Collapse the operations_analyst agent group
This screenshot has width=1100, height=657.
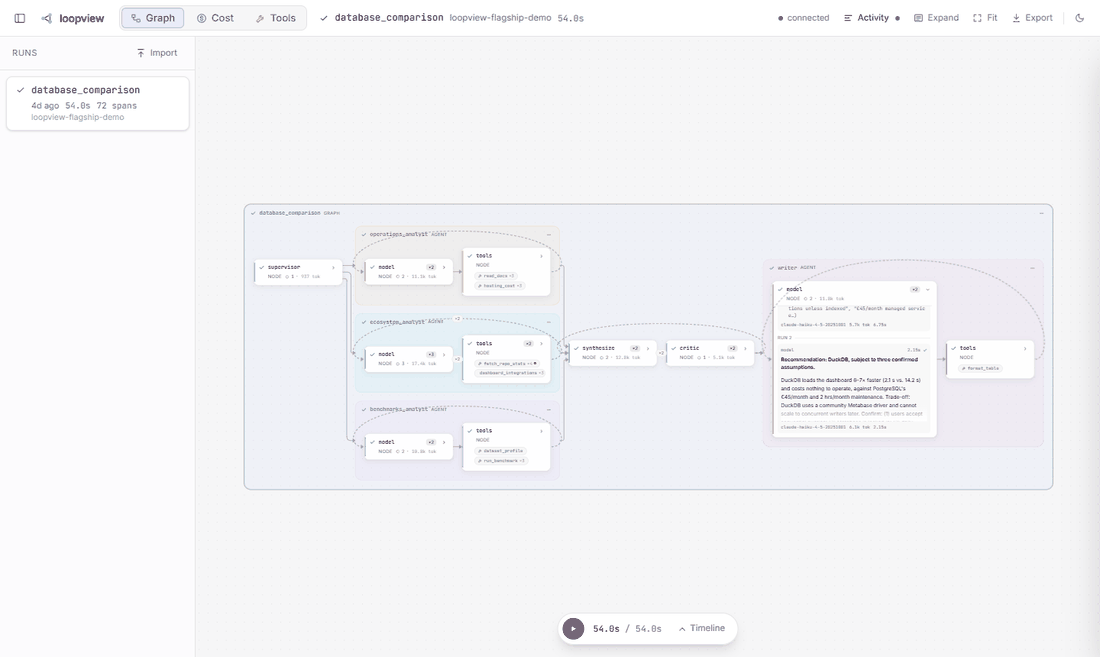pyautogui.click(x=549, y=234)
